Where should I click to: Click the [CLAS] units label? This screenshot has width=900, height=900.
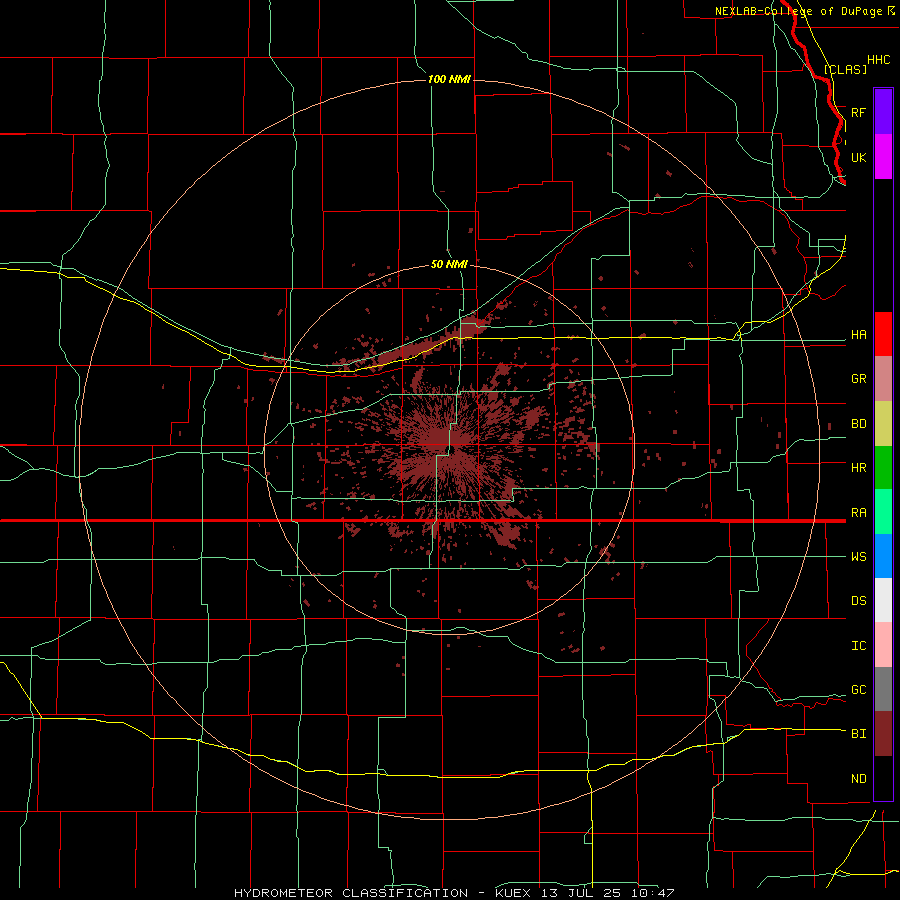[x=845, y=69]
